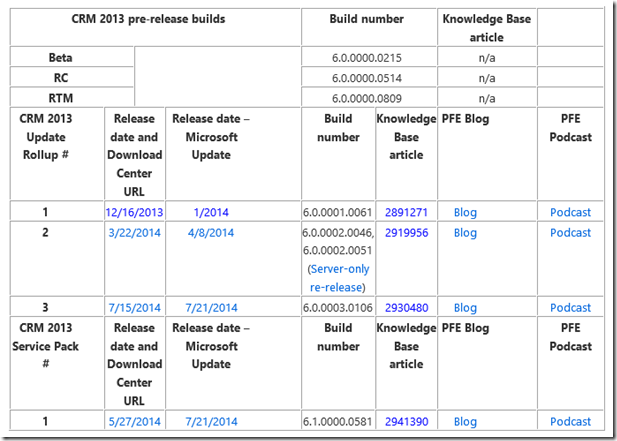Screen dimensions: 617x441
Task: Open the 12/16/2013 download link
Action: (x=134, y=212)
